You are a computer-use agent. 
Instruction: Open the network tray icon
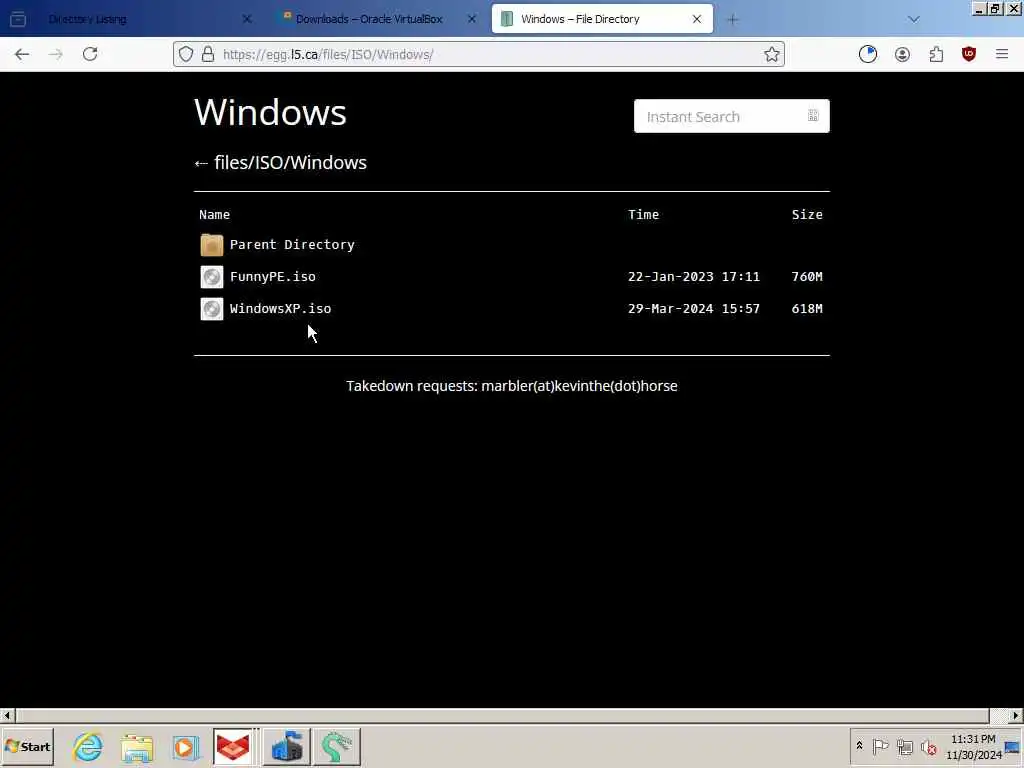click(x=904, y=746)
